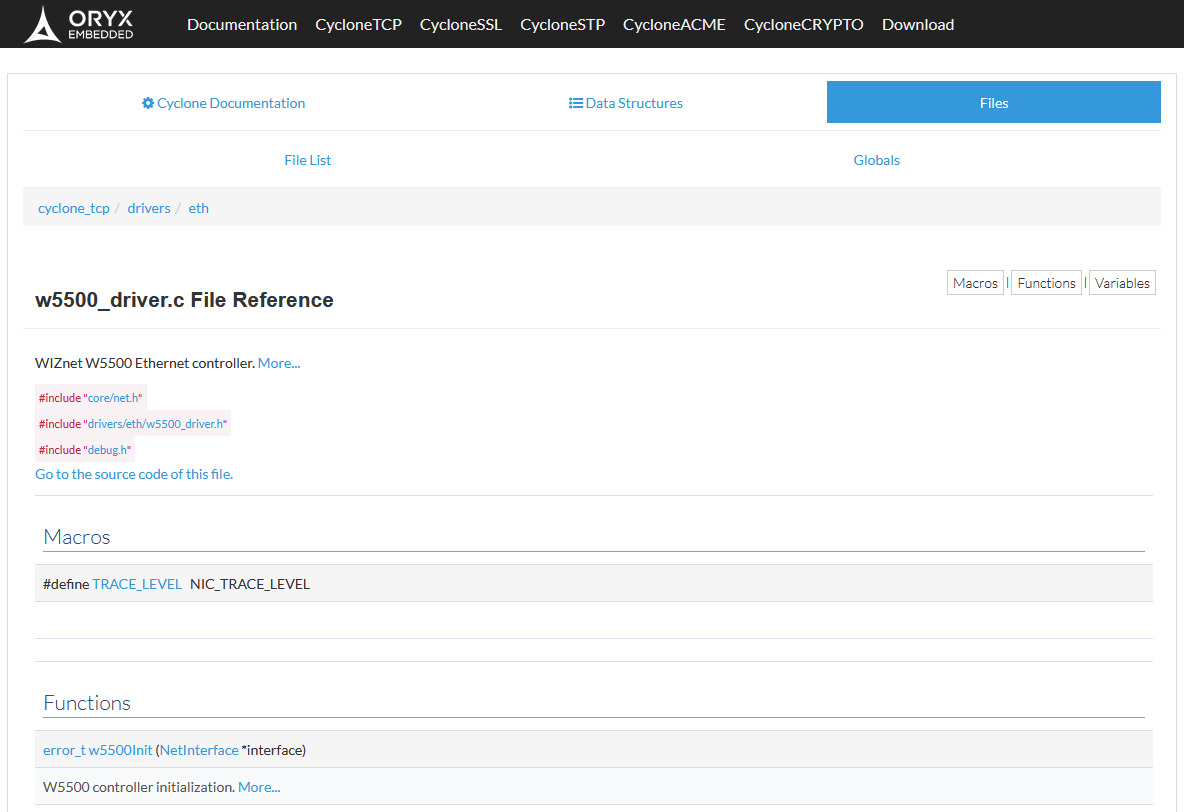Open the CycloneSTP navigation link
This screenshot has width=1184, height=812.
pyautogui.click(x=563, y=24)
